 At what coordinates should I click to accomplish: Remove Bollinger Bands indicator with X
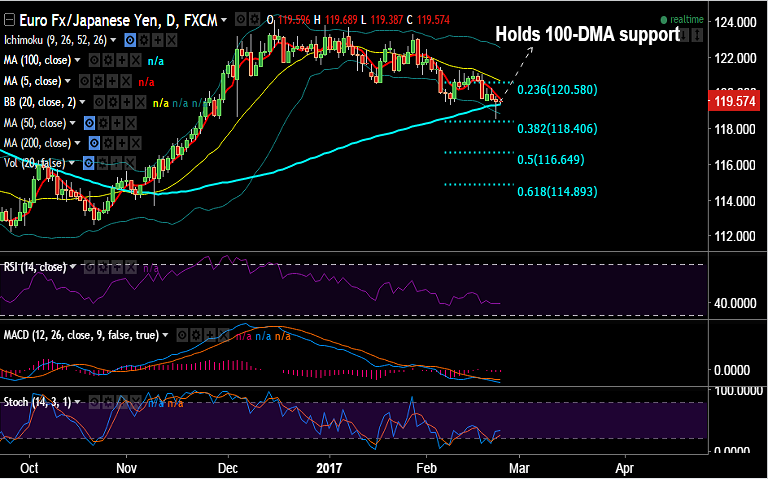[140, 102]
